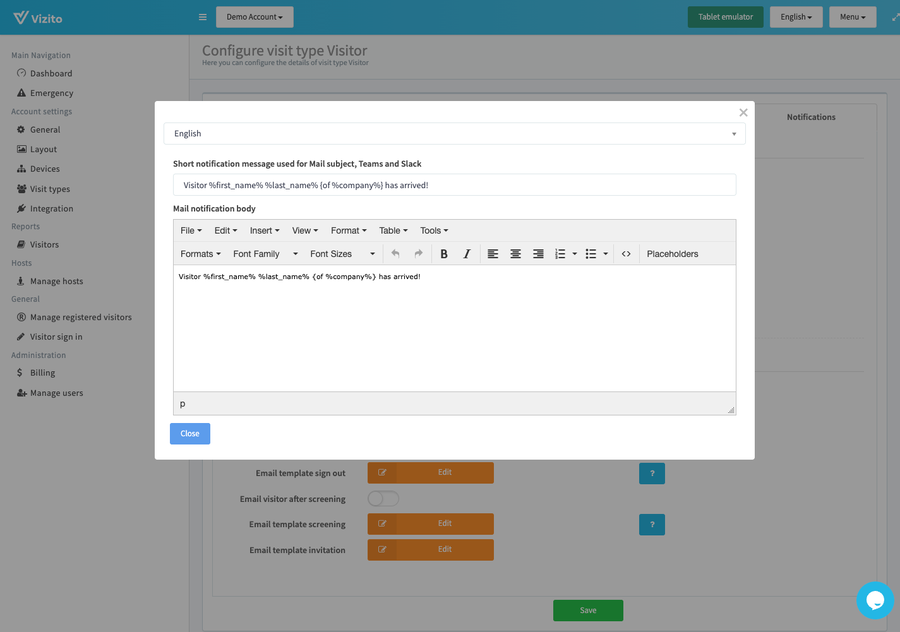Open the File menu in the editor
This screenshot has height=632, width=900.
coord(189,230)
